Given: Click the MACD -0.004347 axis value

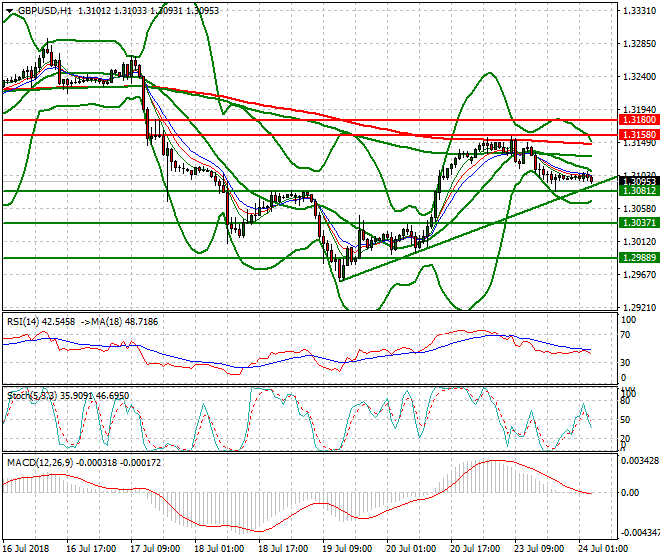Looking at the screenshot, I should point(640,533).
